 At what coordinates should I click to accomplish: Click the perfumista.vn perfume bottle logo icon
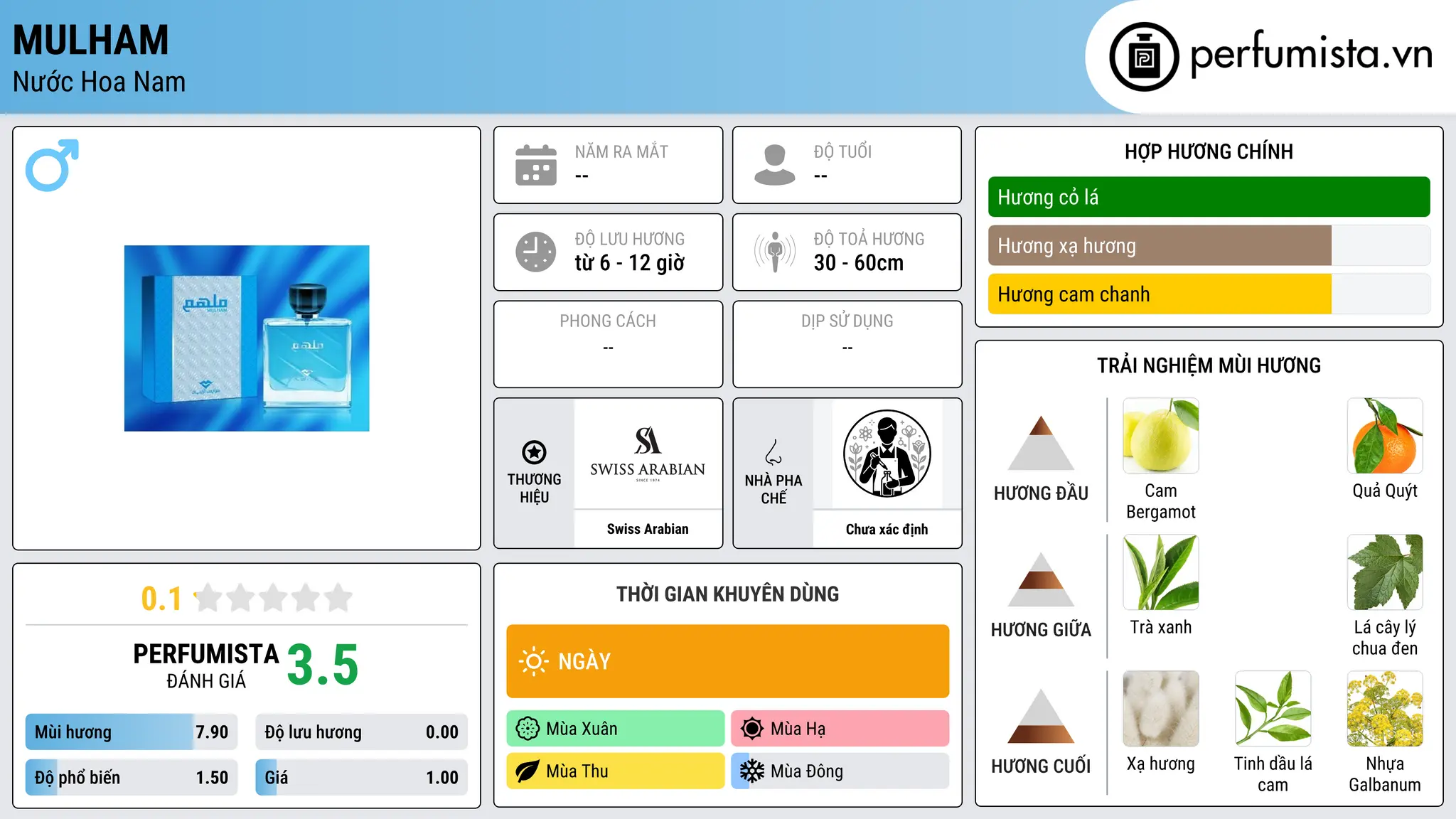[1144, 57]
